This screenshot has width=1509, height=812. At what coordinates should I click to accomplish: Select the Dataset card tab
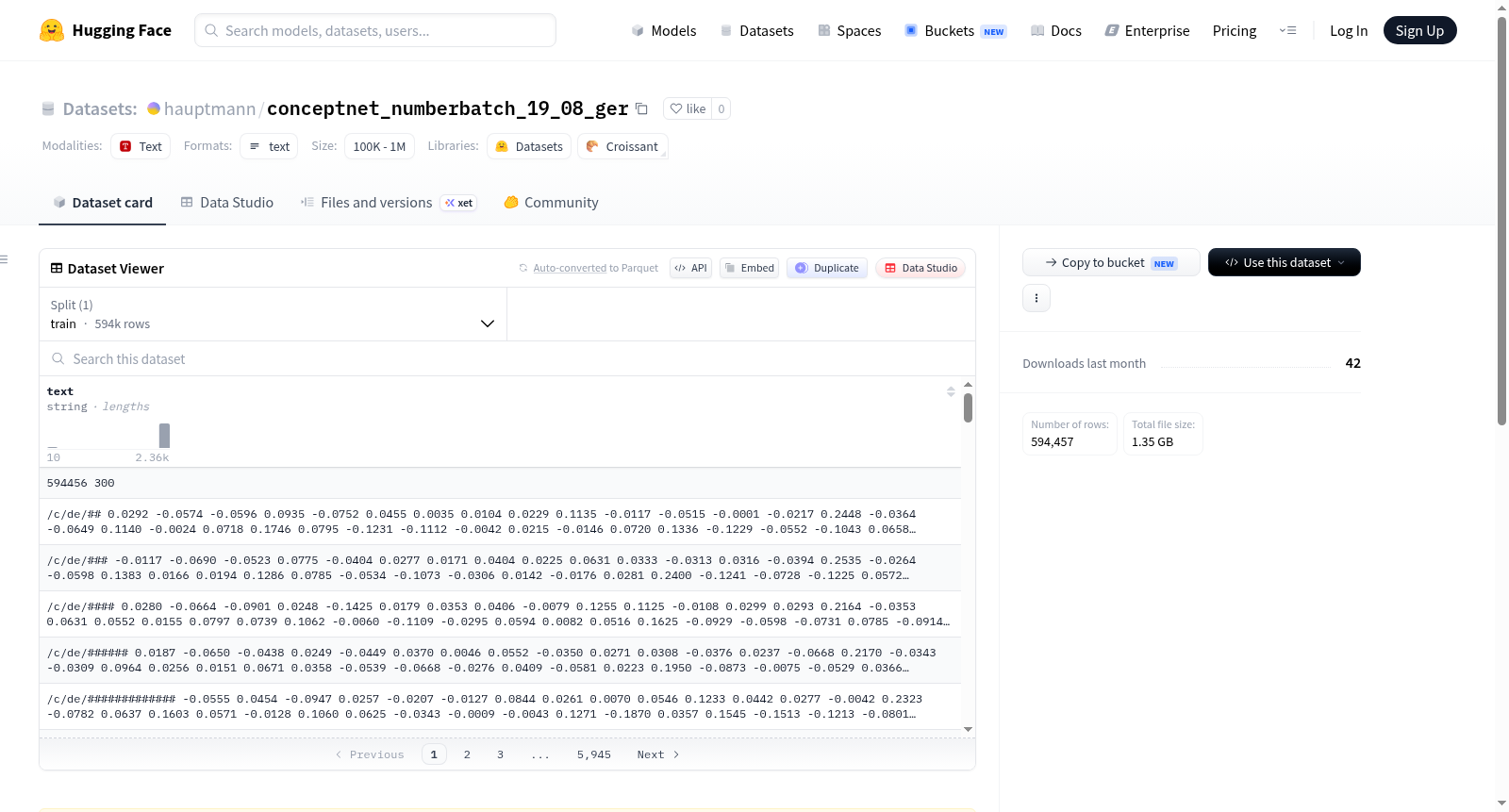coord(102,202)
